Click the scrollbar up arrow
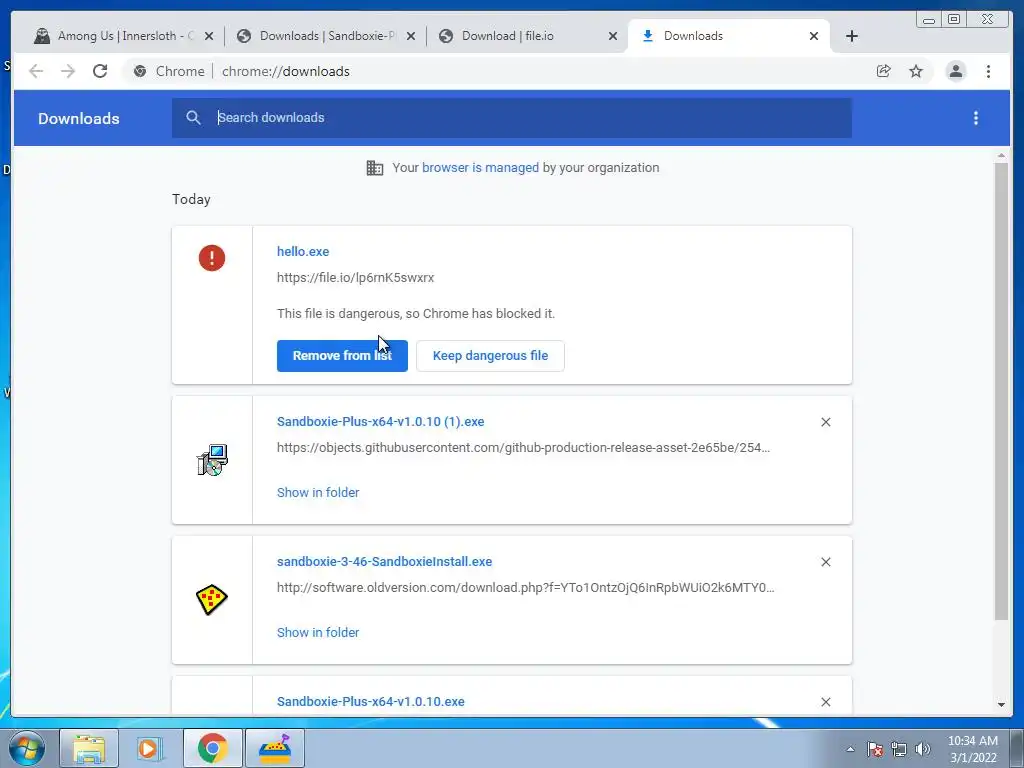Screen dimensions: 1024x768 (1001, 155)
